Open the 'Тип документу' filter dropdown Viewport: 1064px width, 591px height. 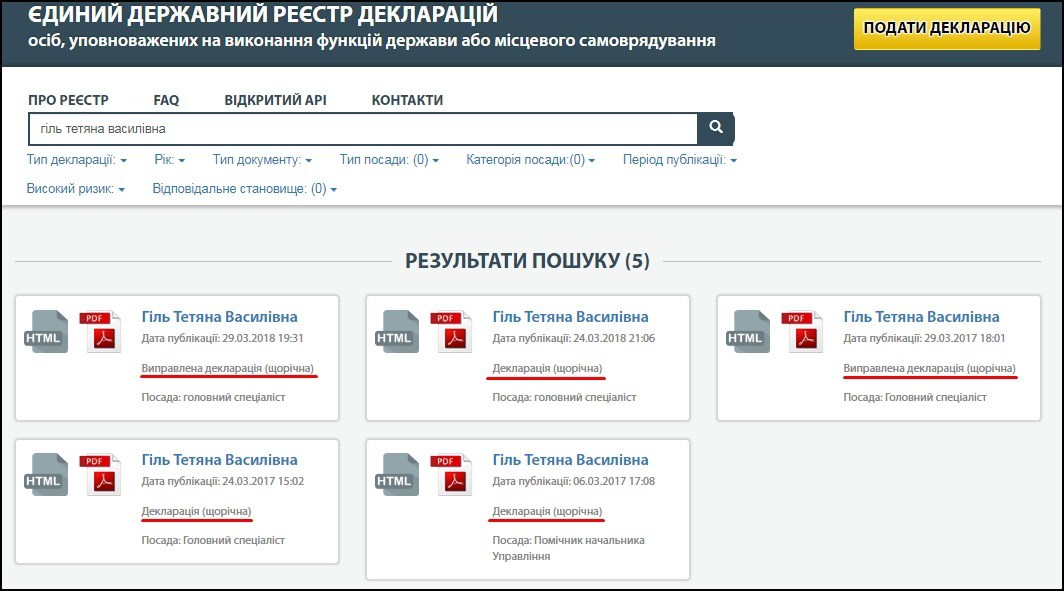click(x=262, y=160)
